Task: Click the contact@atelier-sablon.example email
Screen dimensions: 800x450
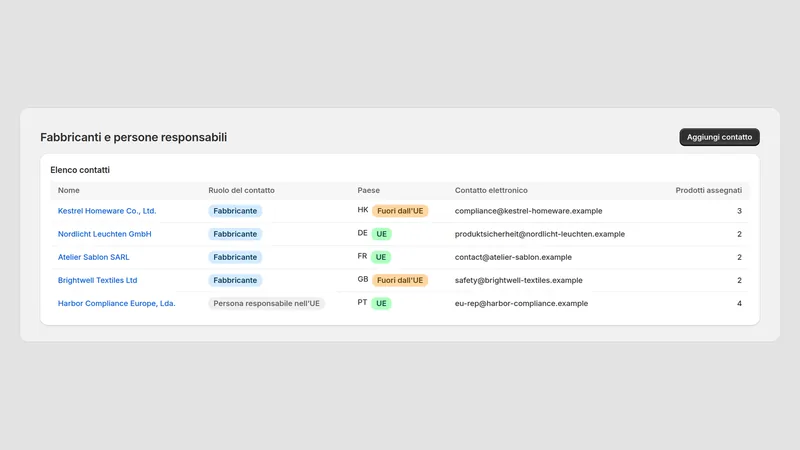Action: click(x=513, y=257)
